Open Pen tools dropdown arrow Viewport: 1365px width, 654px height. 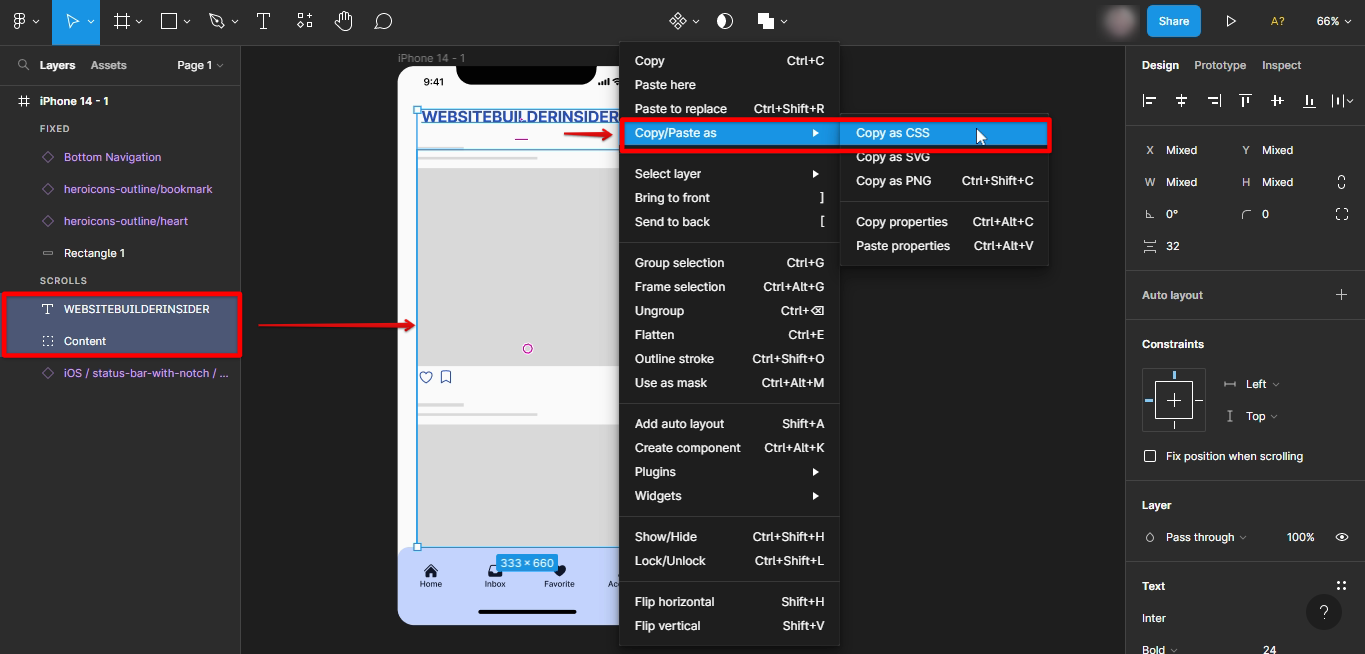click(234, 21)
